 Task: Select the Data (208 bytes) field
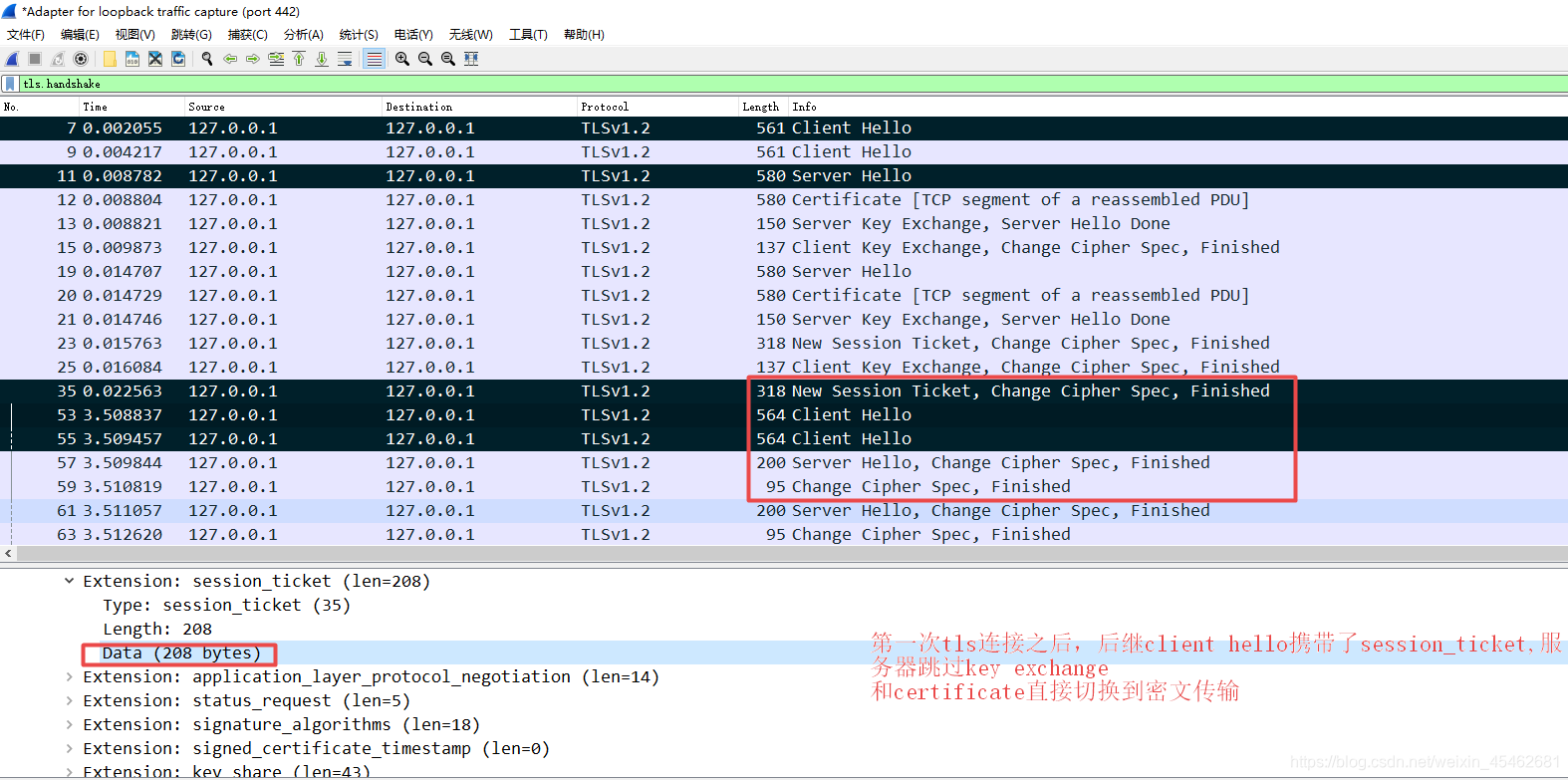pyautogui.click(x=180, y=653)
